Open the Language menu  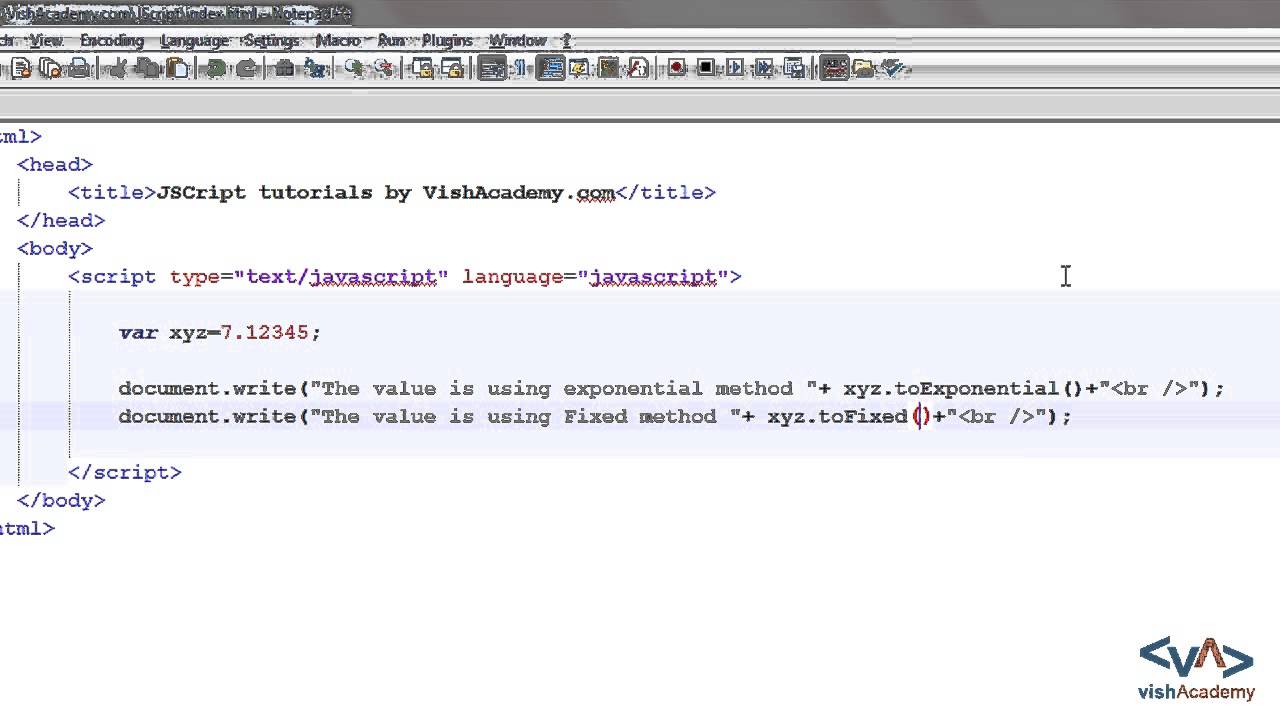tap(194, 40)
